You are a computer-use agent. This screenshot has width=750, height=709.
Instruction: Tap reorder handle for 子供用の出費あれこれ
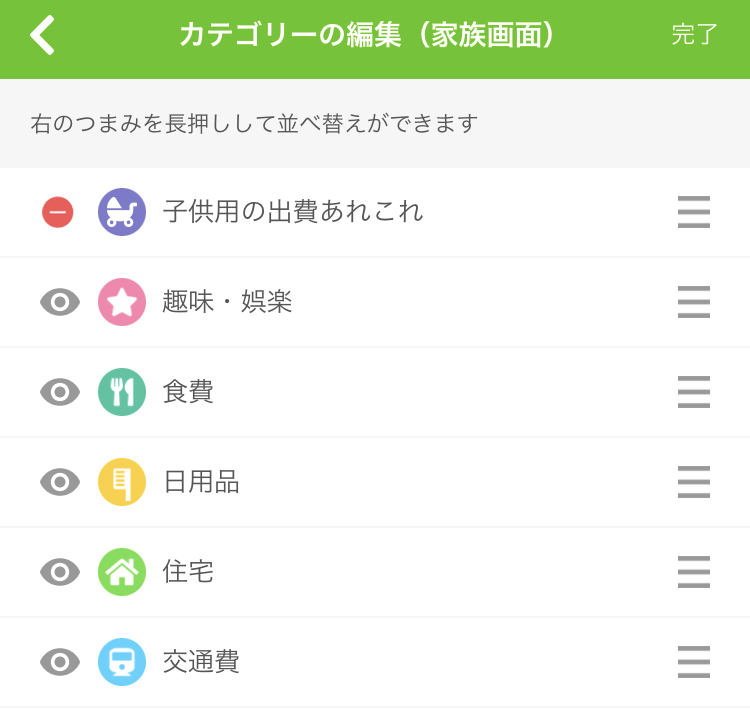click(694, 212)
